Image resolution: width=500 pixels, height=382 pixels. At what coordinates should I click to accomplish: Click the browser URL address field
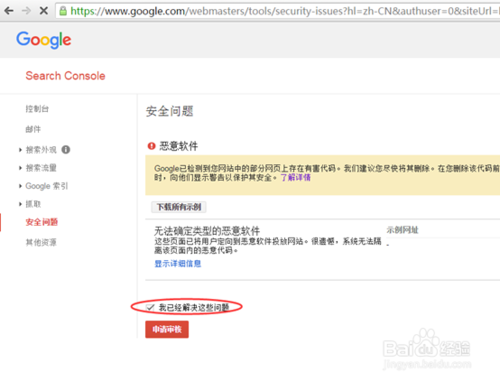pos(277,11)
